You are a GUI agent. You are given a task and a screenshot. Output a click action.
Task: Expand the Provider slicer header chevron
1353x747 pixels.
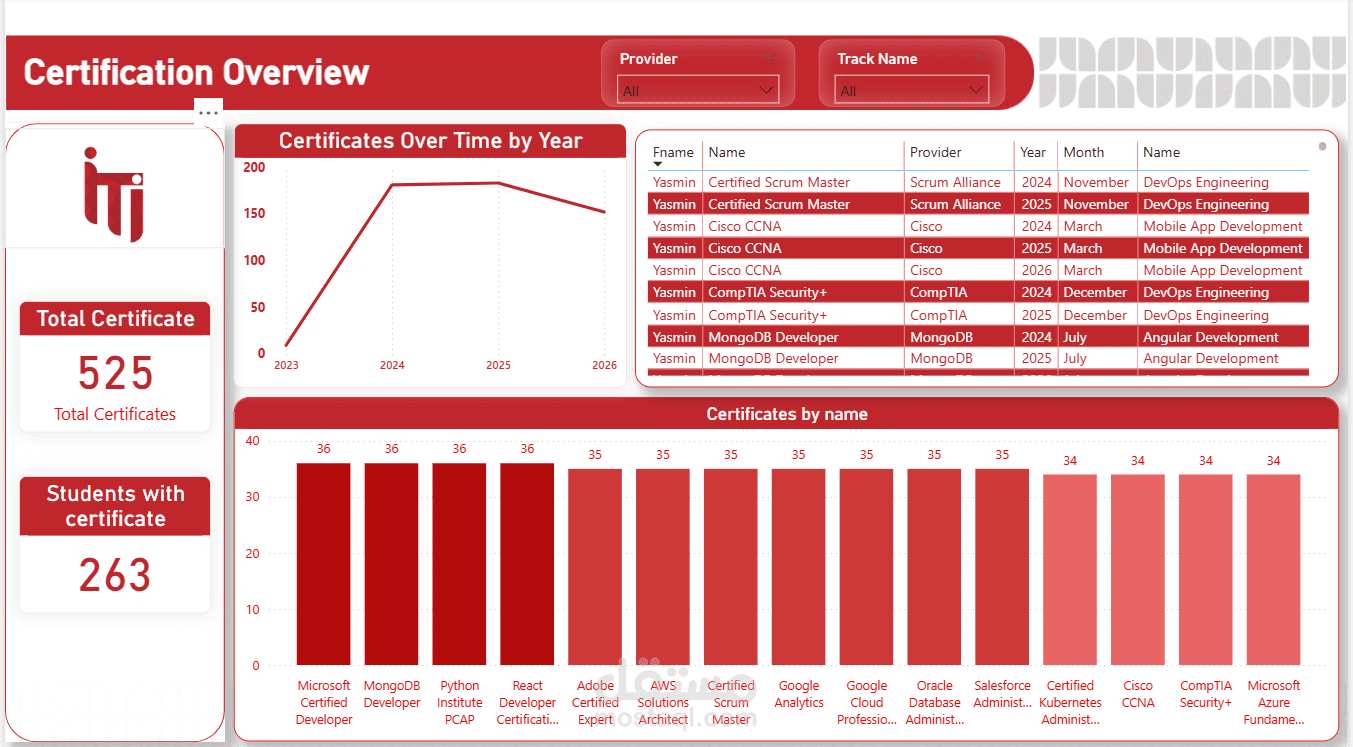[x=768, y=58]
